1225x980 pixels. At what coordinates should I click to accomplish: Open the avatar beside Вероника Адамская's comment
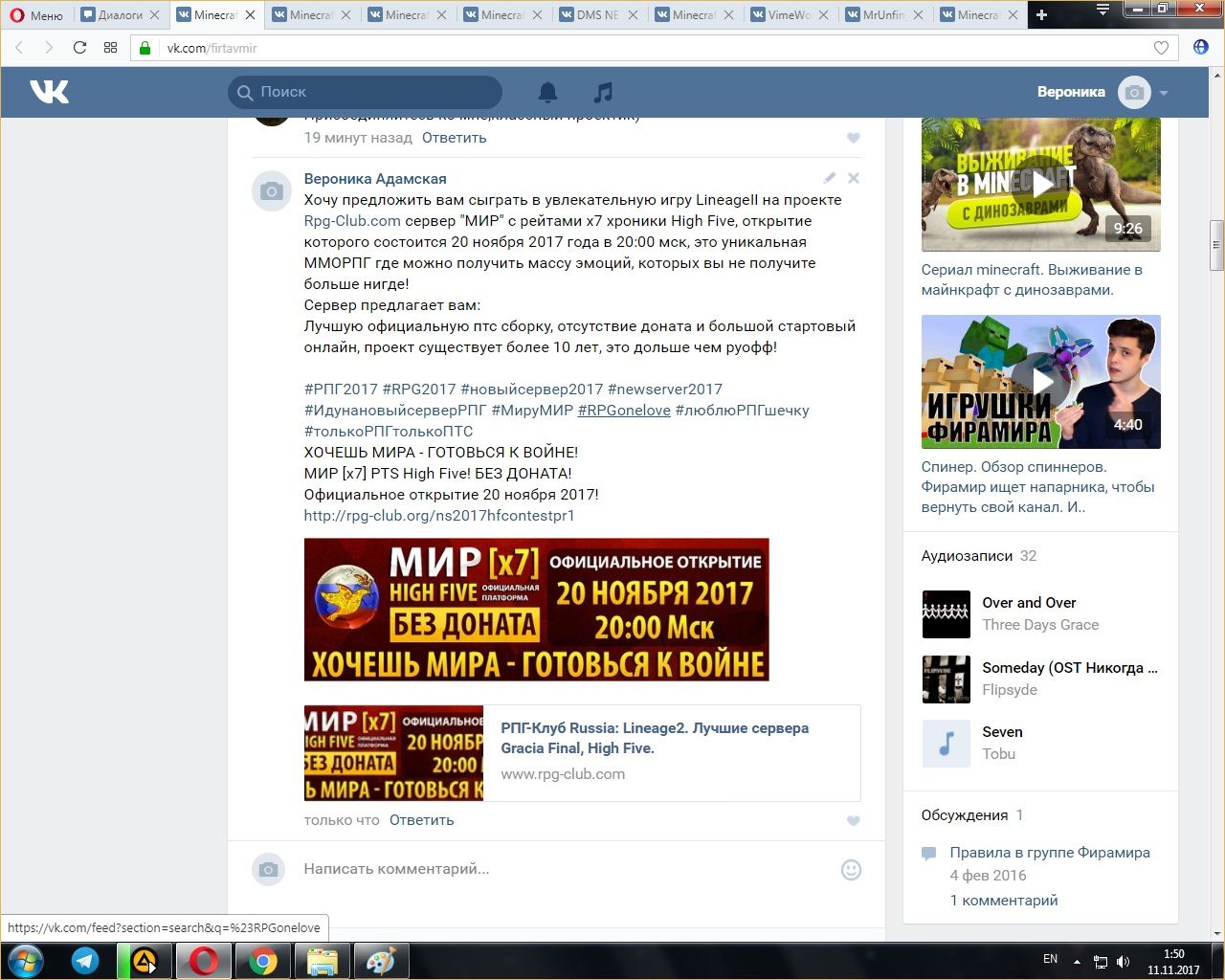[271, 191]
